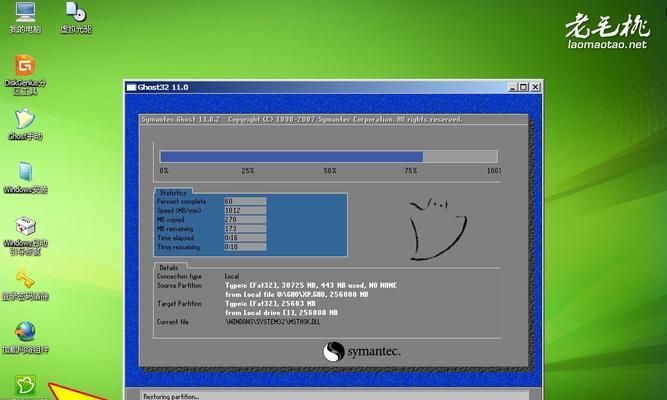Maximize the Ghost32 11.0 window
Image resolution: width=667 pixels, height=400 pixels.
523,87
